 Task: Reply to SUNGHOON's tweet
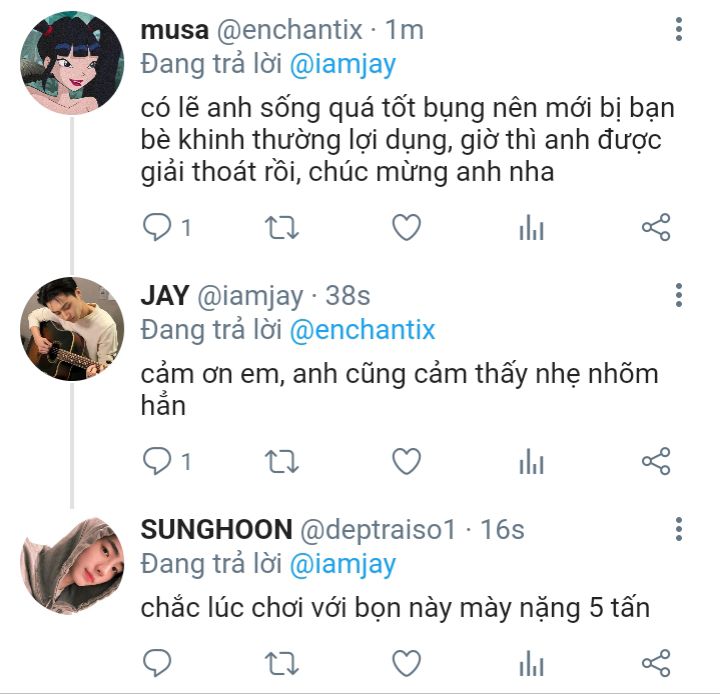[x=158, y=661]
